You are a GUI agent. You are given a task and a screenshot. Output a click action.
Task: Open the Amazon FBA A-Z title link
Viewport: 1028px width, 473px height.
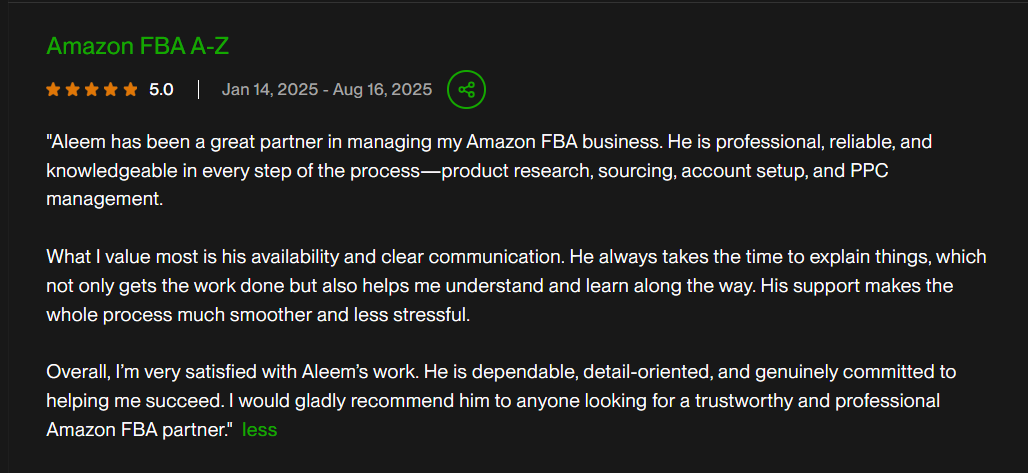click(x=138, y=46)
